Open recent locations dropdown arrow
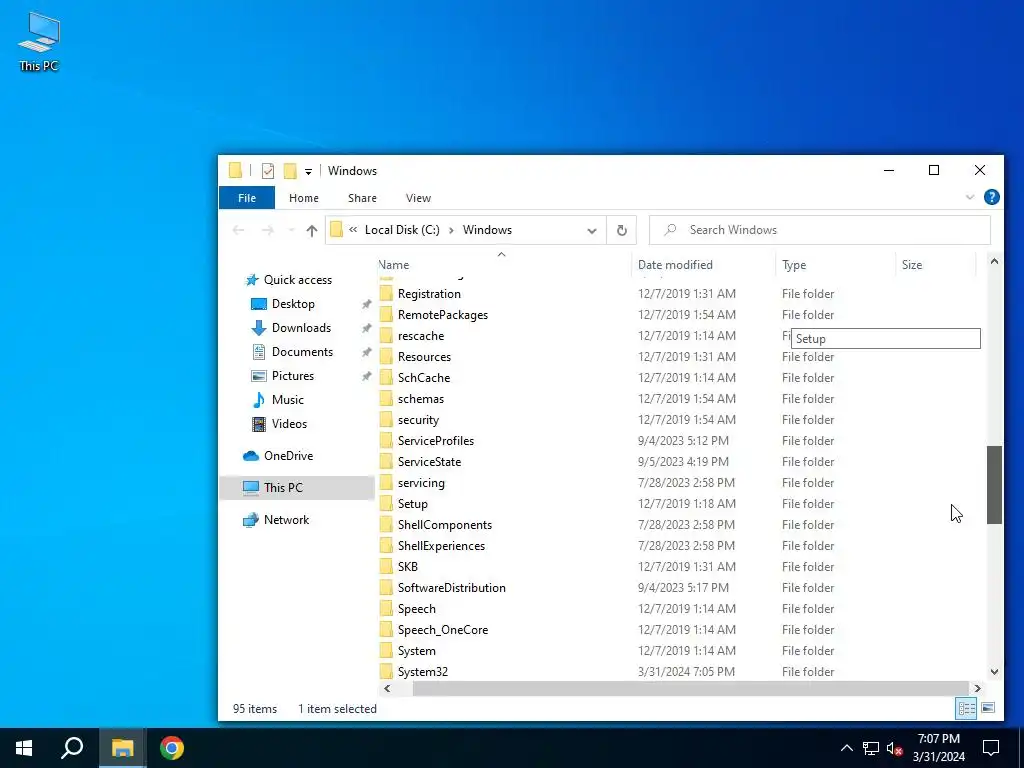The height and width of the screenshot is (768, 1024). [291, 230]
